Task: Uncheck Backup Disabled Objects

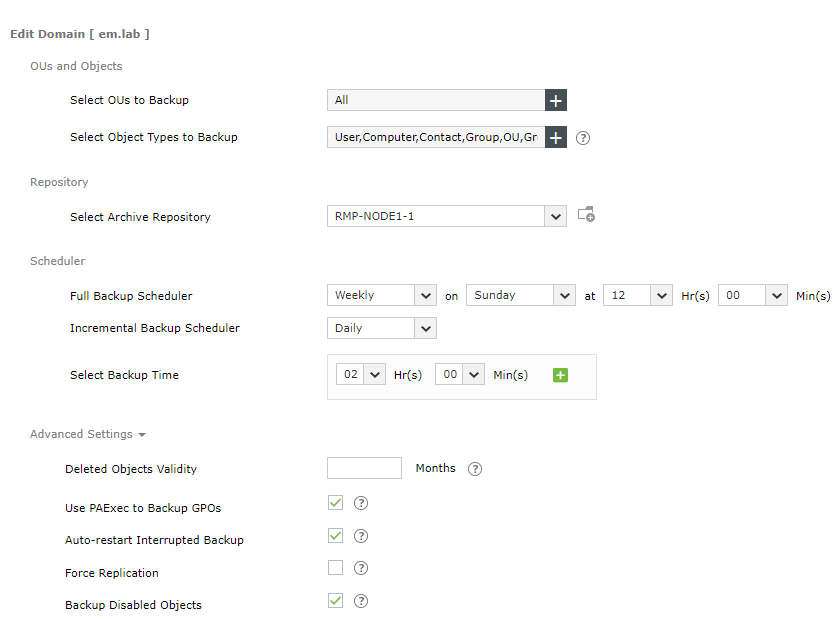Action: 335,601
